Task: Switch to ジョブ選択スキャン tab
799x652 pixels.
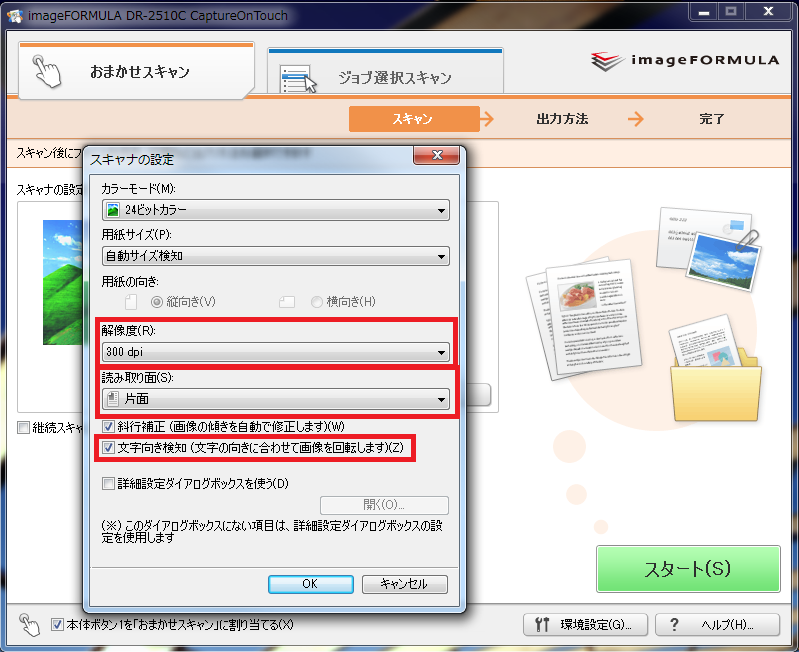Action: click(385, 72)
